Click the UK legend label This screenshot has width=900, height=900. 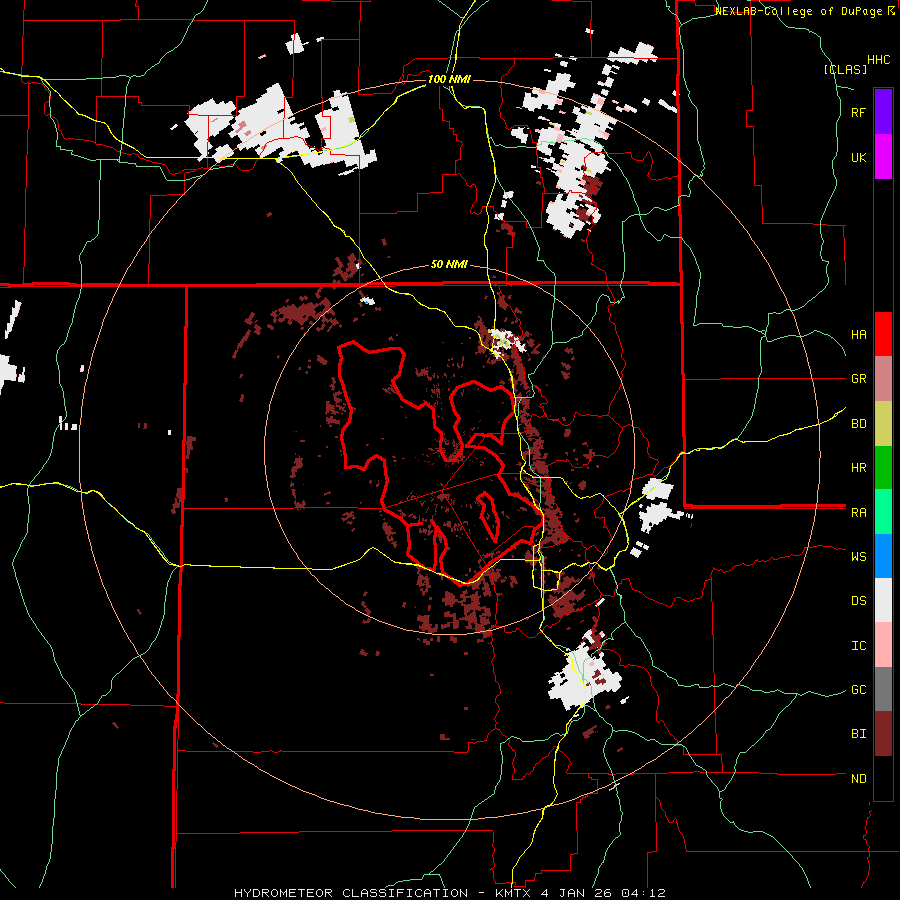tap(858, 157)
